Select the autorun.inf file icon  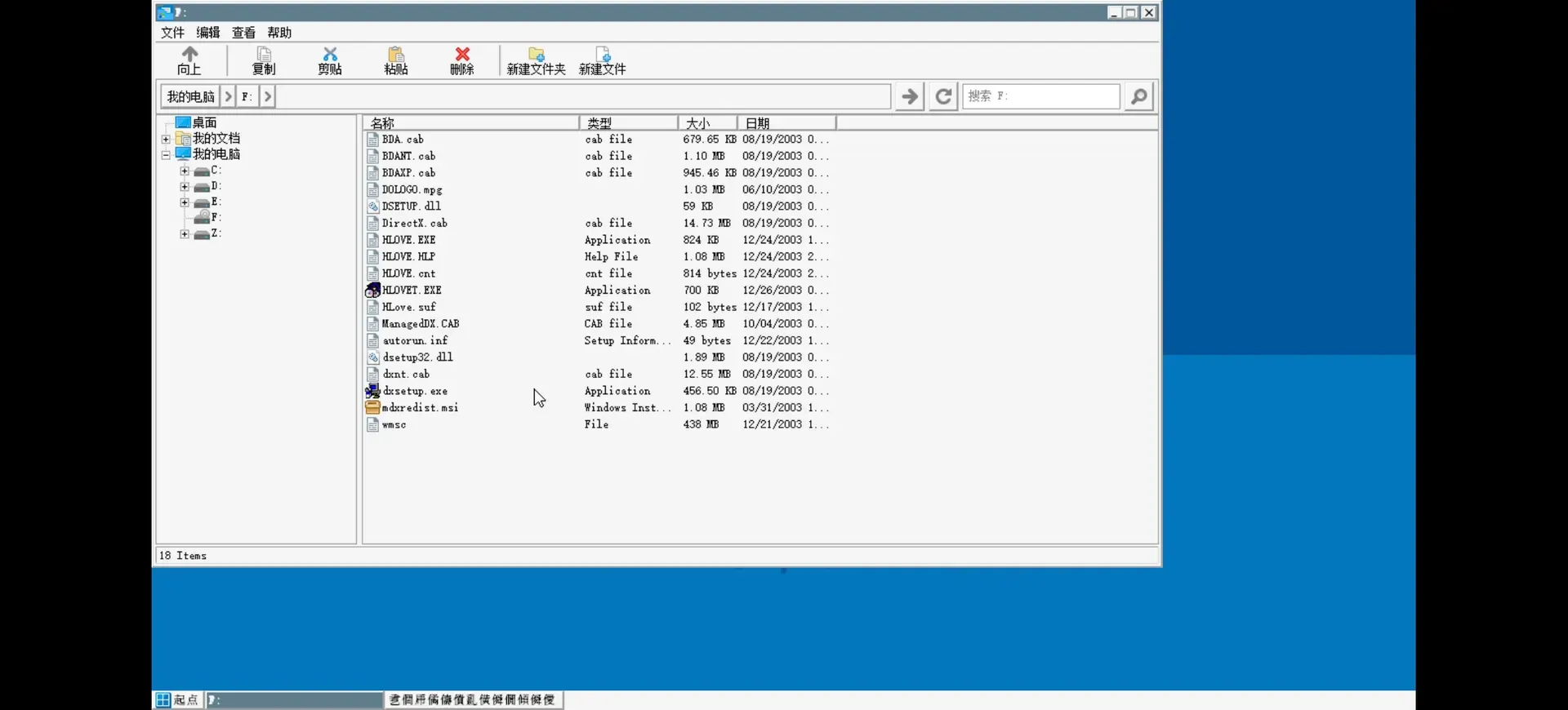[372, 340]
